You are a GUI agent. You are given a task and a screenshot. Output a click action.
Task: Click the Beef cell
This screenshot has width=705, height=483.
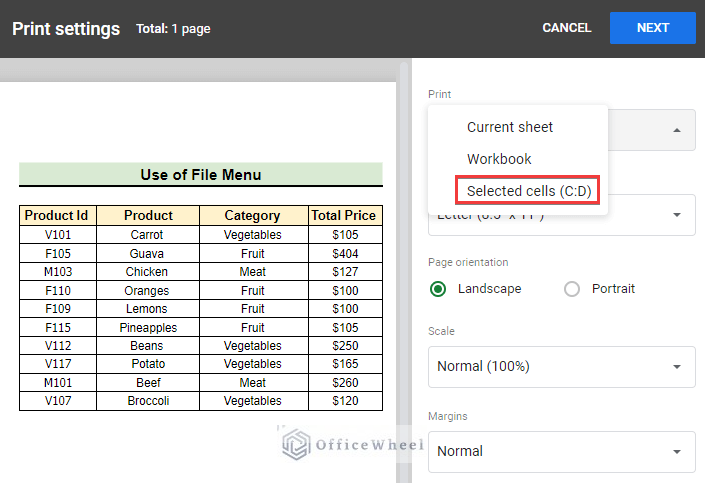tap(148, 383)
